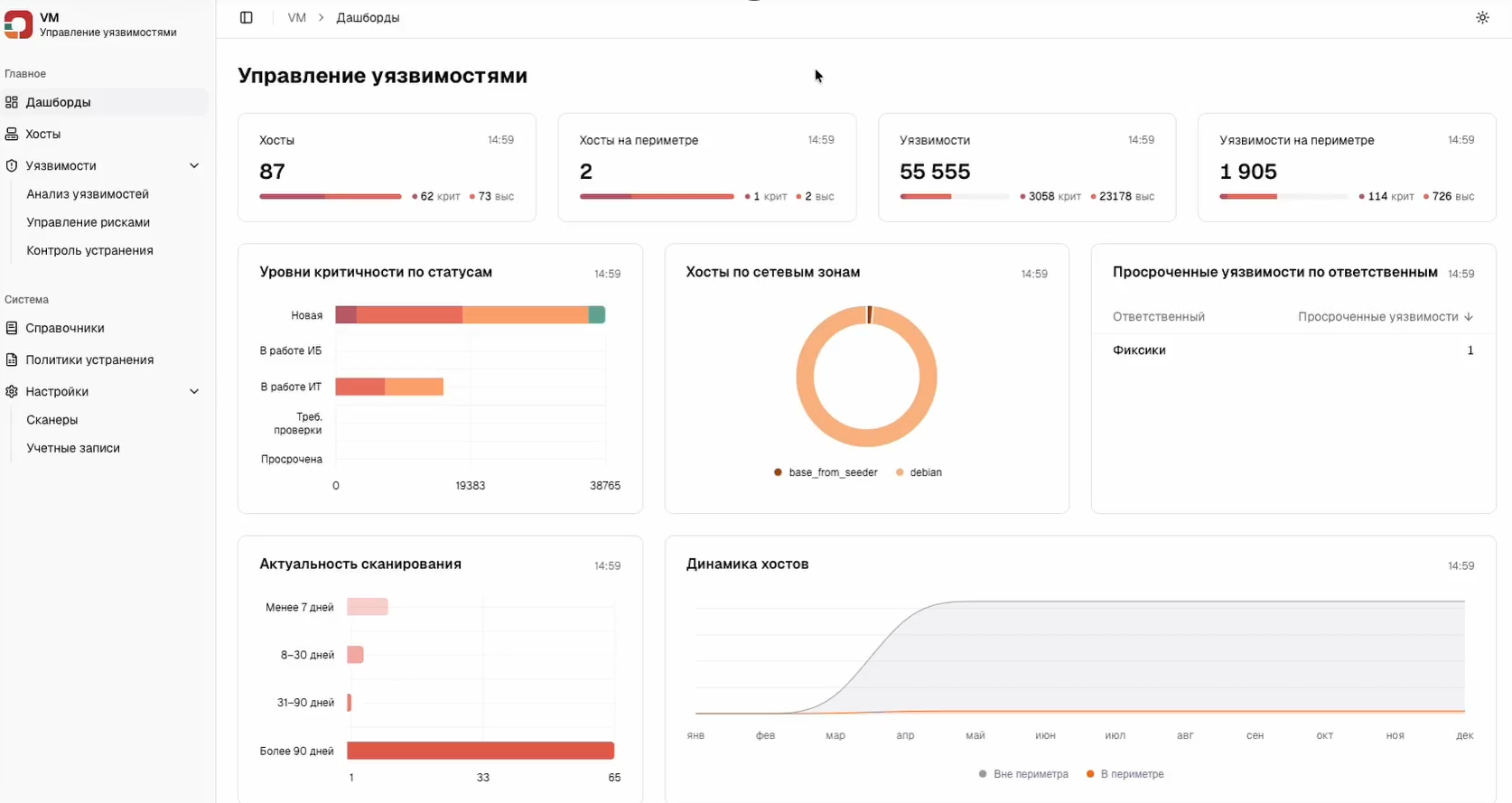Click the Дашборды grid icon in sidebar
Screen dimensions: 1512x803
pos(12,102)
